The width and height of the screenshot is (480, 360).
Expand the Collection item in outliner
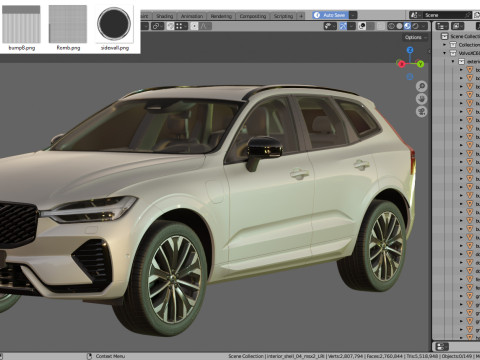[x=445, y=45]
